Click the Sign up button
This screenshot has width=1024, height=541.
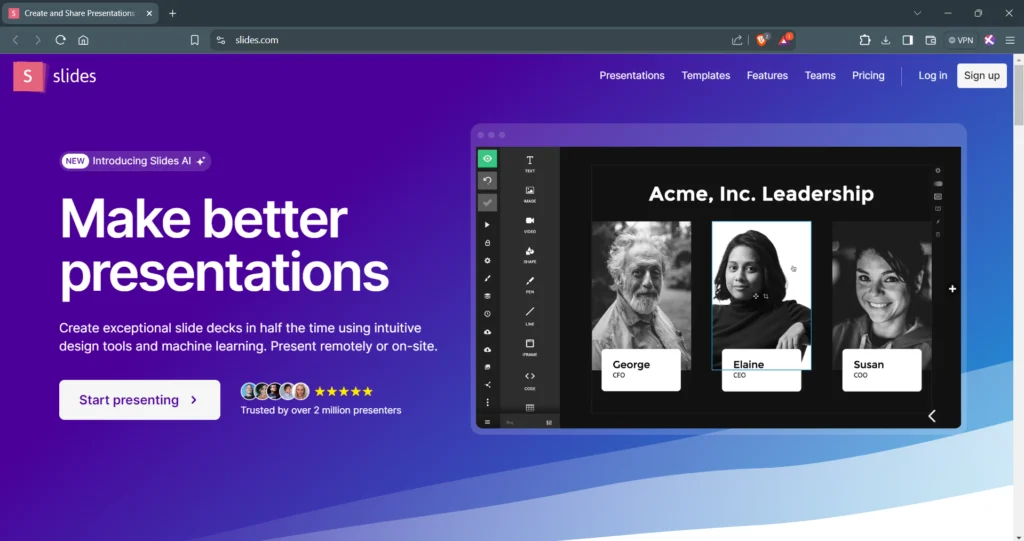(982, 76)
